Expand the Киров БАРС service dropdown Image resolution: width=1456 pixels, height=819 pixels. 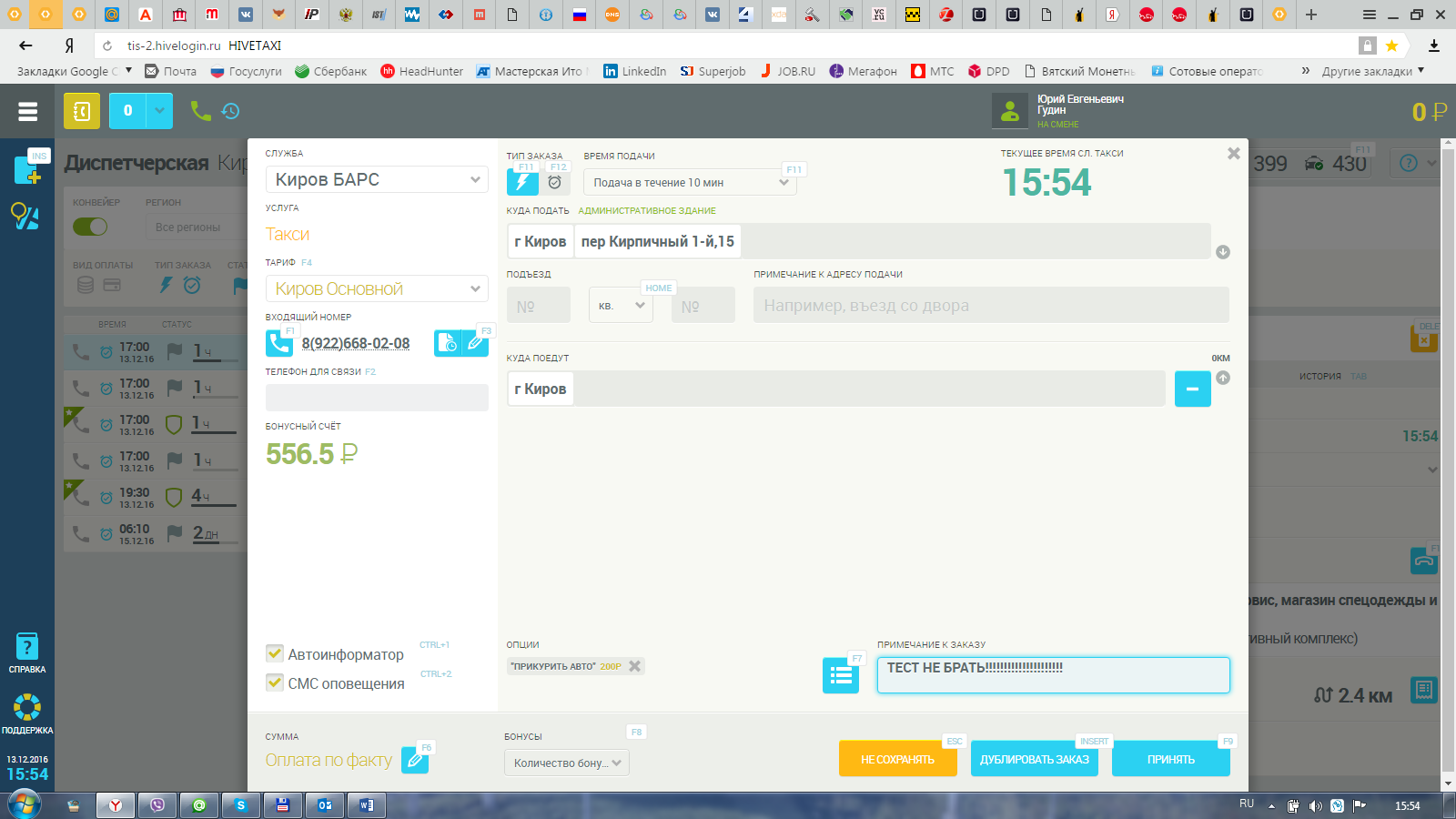click(x=377, y=179)
